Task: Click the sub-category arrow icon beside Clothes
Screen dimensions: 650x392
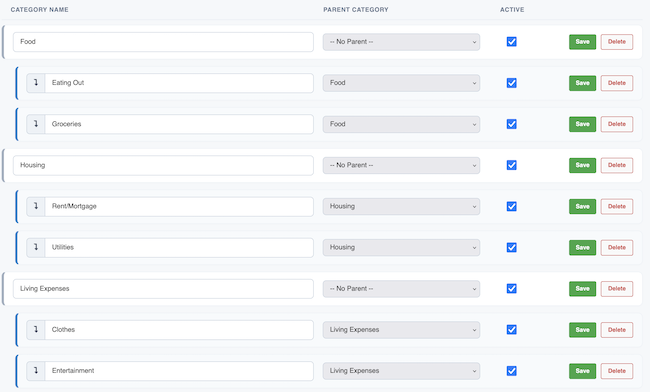Action: click(36, 330)
